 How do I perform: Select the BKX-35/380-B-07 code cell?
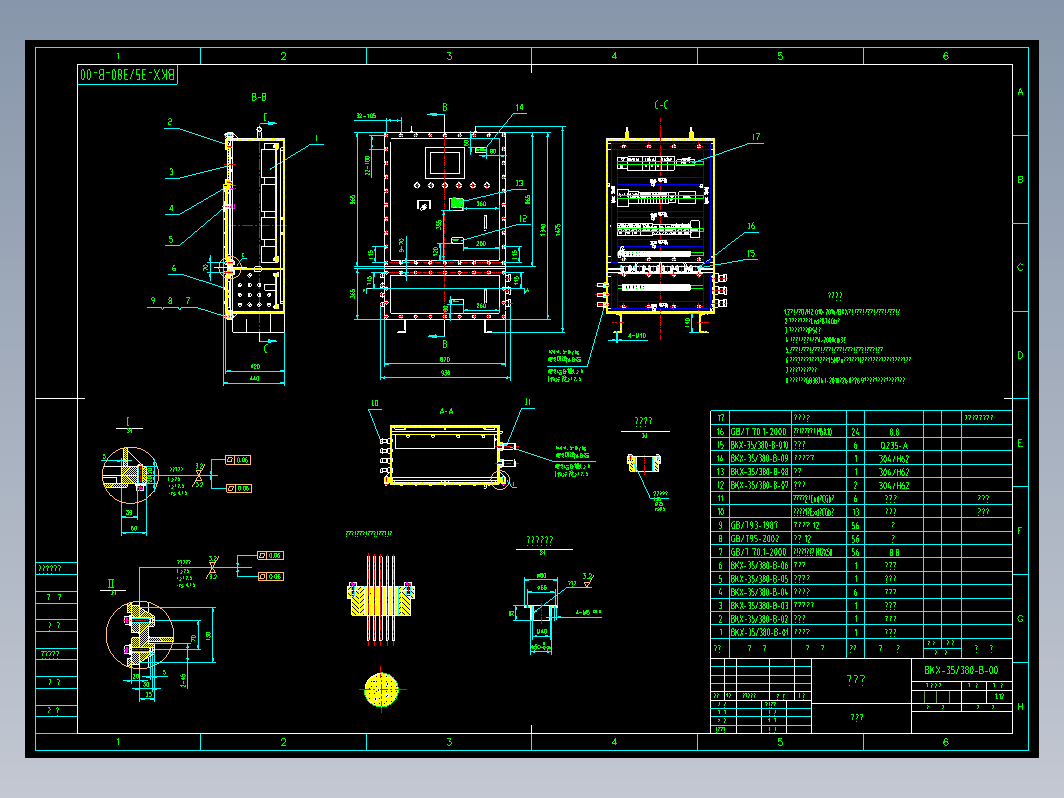[759, 485]
